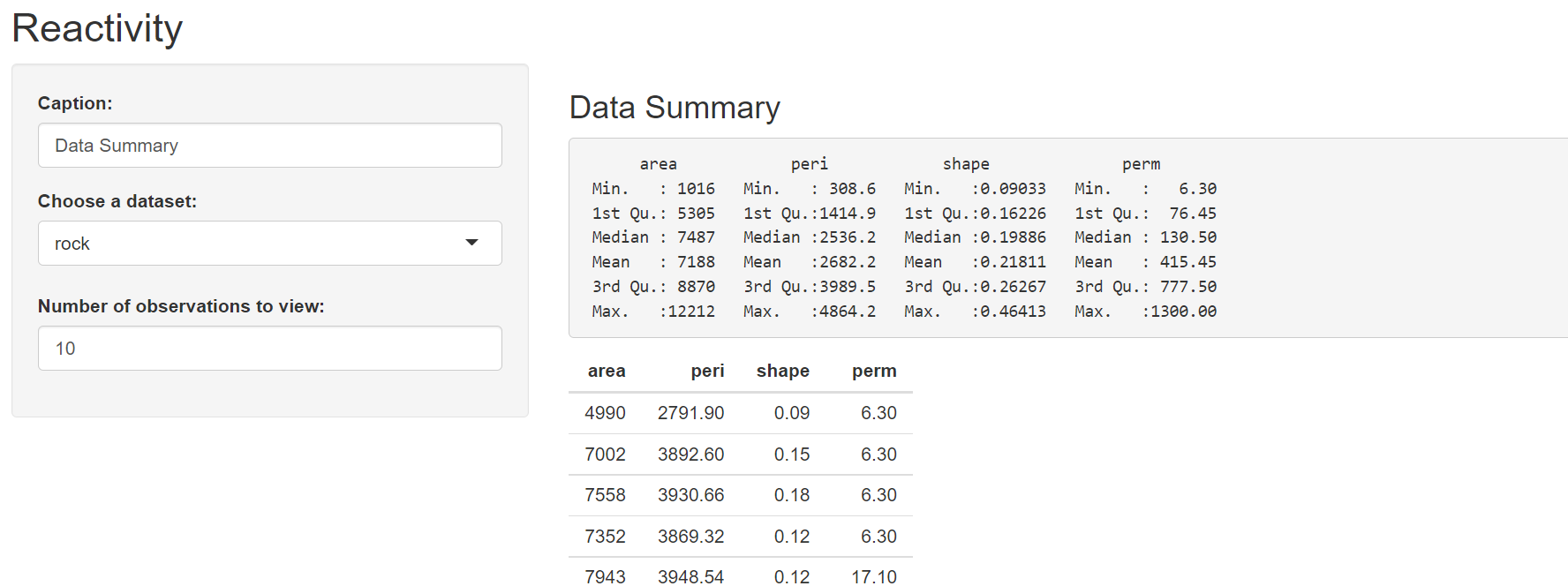This screenshot has width=1568, height=586.
Task: Click table cell with peri 3869.32
Action: [690, 537]
